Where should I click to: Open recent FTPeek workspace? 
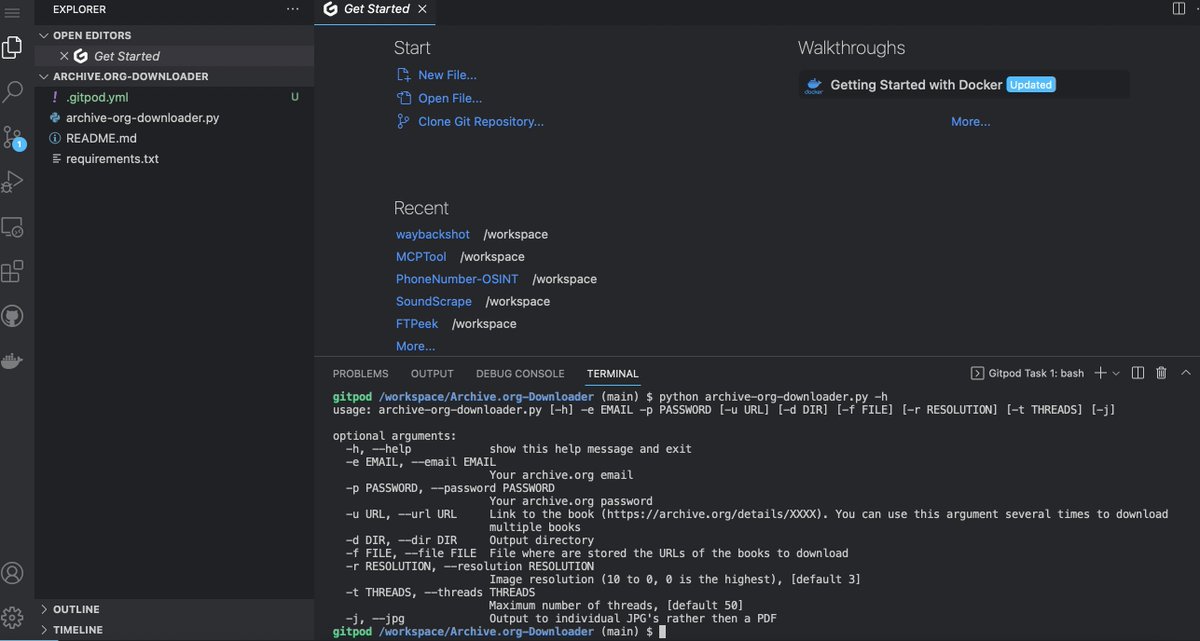(417, 324)
